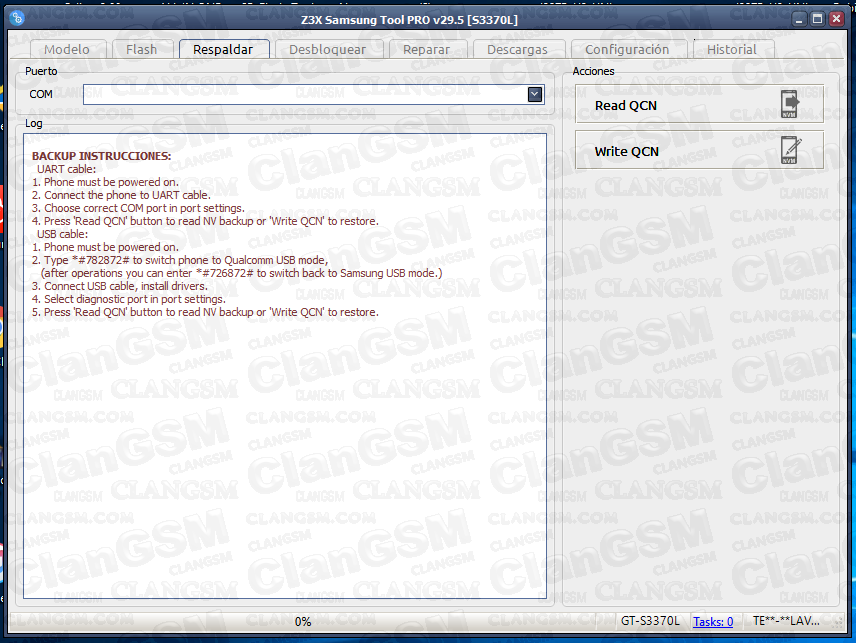Open the COM port dropdown arrow
Image resolution: width=856 pixels, height=643 pixels.
tap(534, 94)
